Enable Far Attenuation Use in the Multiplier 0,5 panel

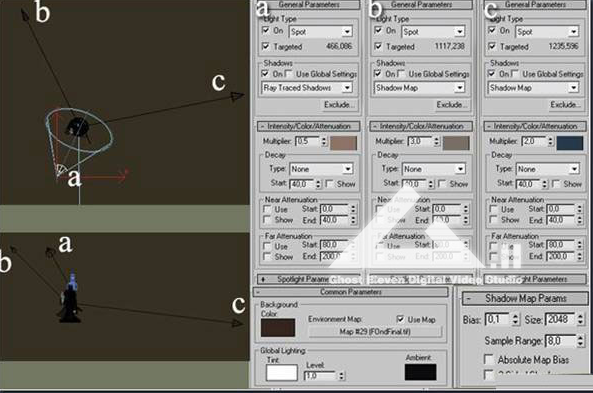tap(267, 246)
